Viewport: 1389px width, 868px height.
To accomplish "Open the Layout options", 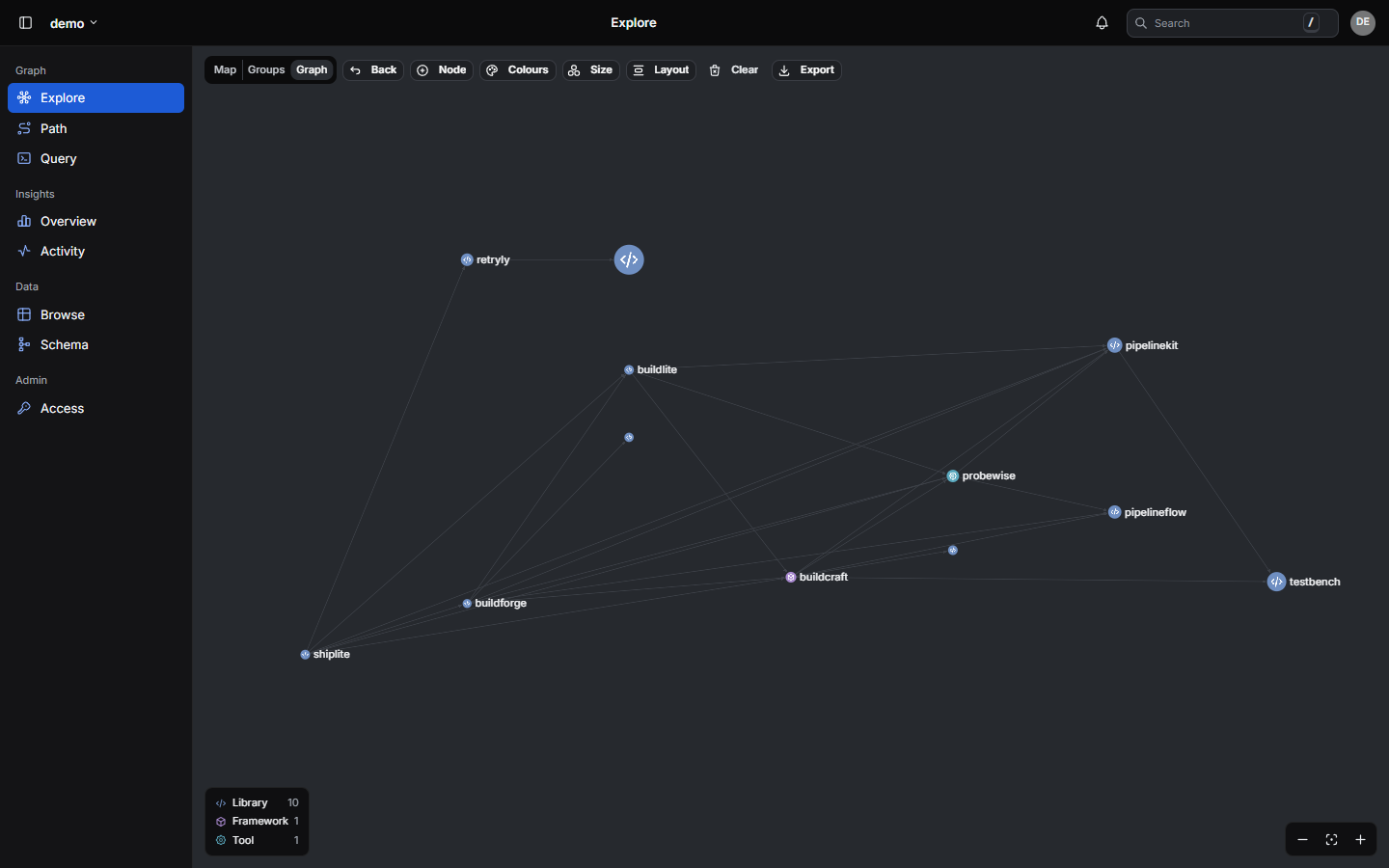I will (662, 70).
